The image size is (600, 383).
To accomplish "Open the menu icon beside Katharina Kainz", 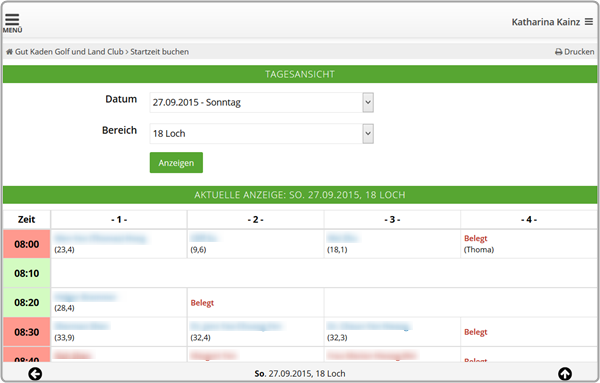I will coord(589,22).
